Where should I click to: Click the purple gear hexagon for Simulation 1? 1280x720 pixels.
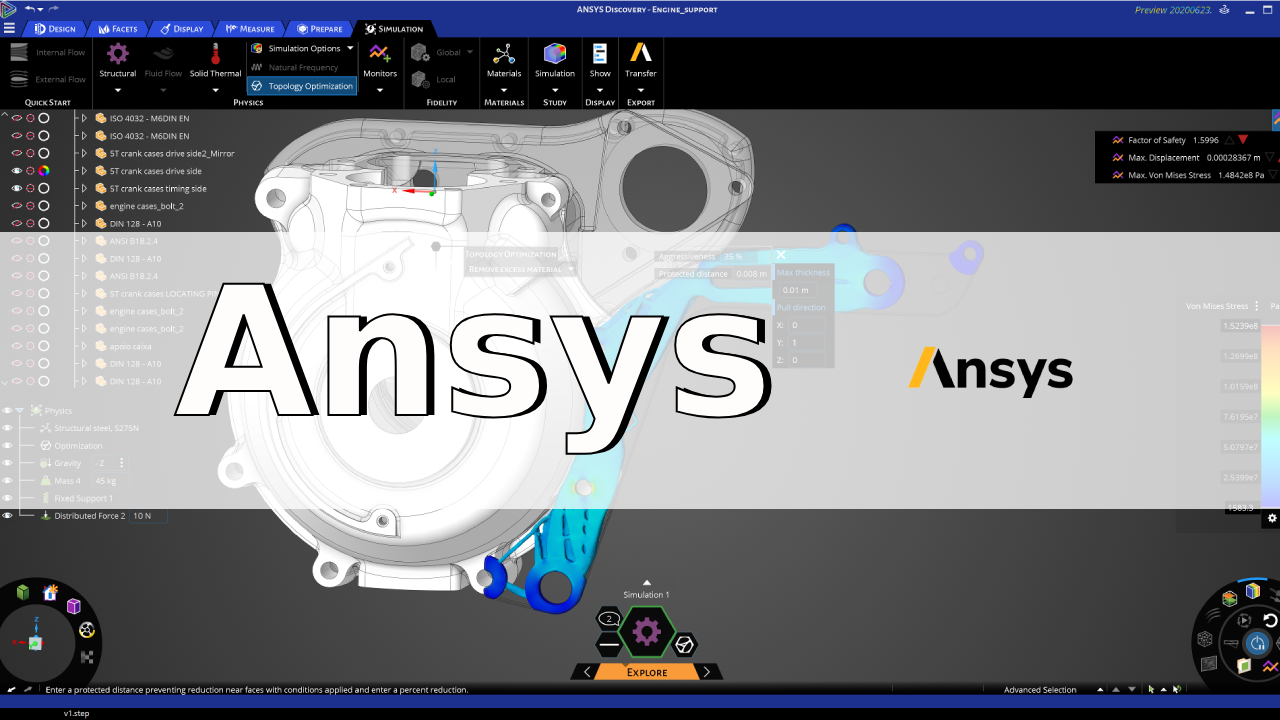coord(647,631)
